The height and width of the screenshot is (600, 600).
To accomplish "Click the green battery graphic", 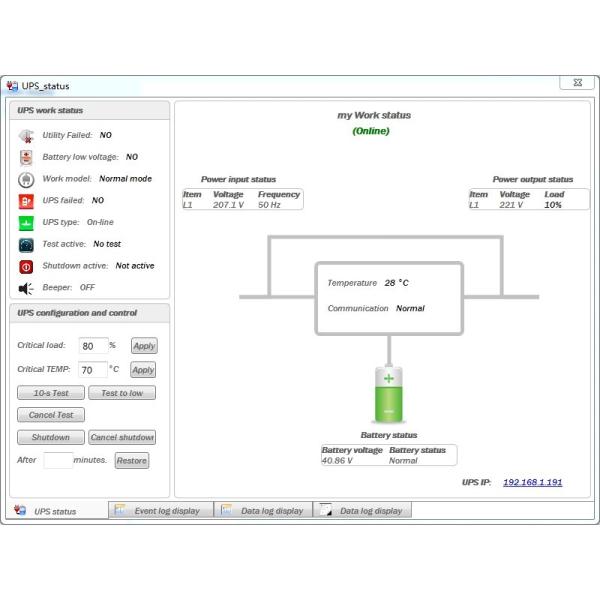I will pos(389,393).
